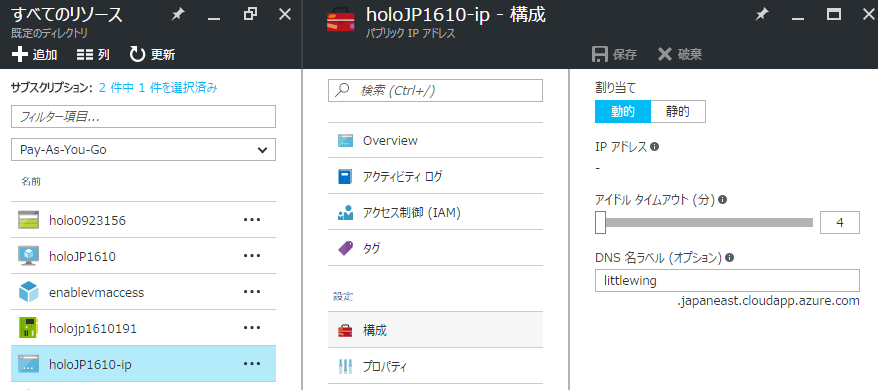Click the IP address info icon
This screenshot has width=878, height=390.
click(655, 147)
